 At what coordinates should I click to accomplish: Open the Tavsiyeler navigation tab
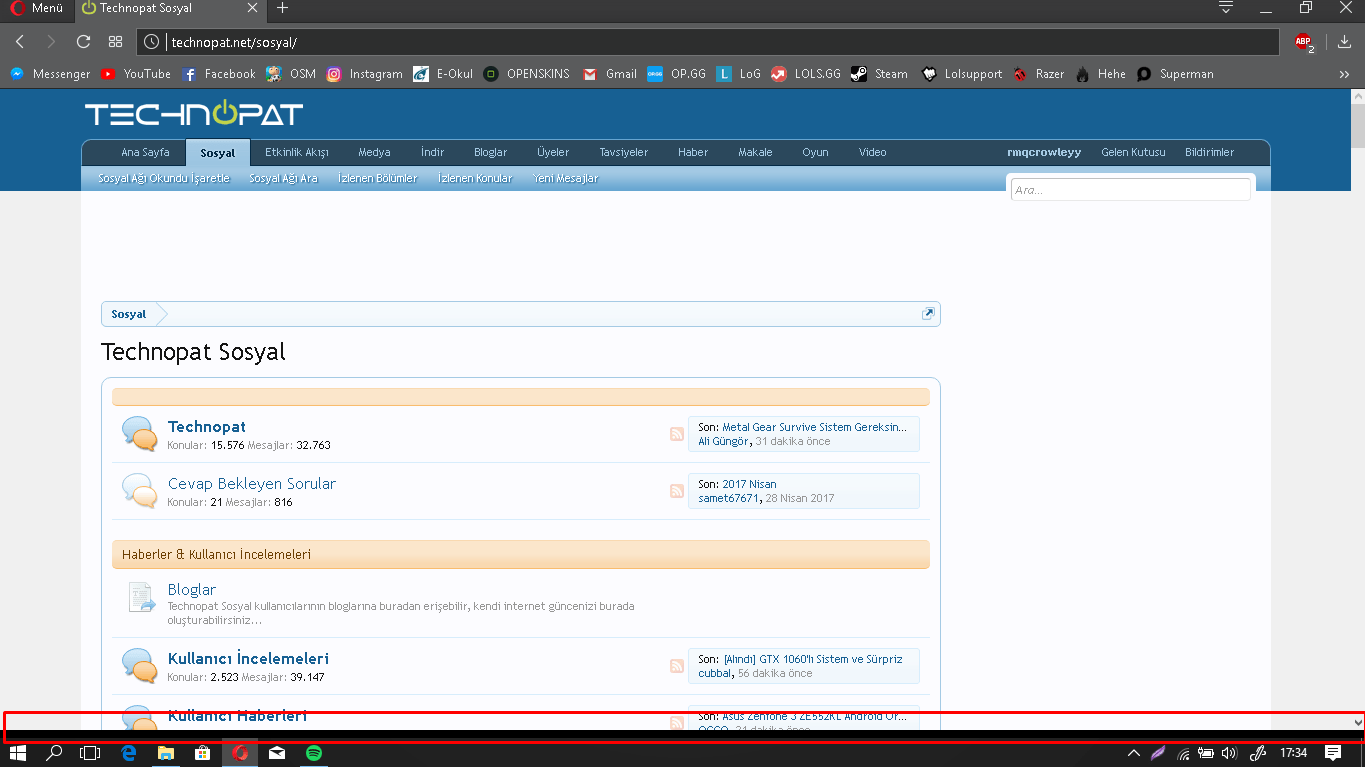click(x=624, y=153)
